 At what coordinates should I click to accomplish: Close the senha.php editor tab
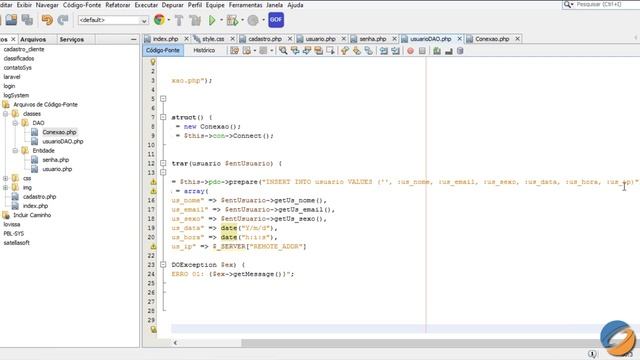pos(394,38)
